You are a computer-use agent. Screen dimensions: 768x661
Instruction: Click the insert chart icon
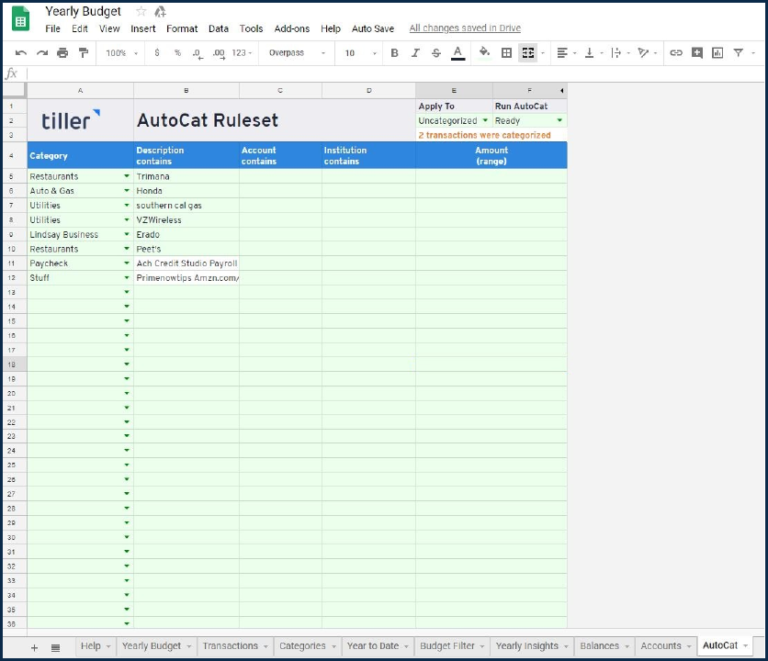click(717, 53)
